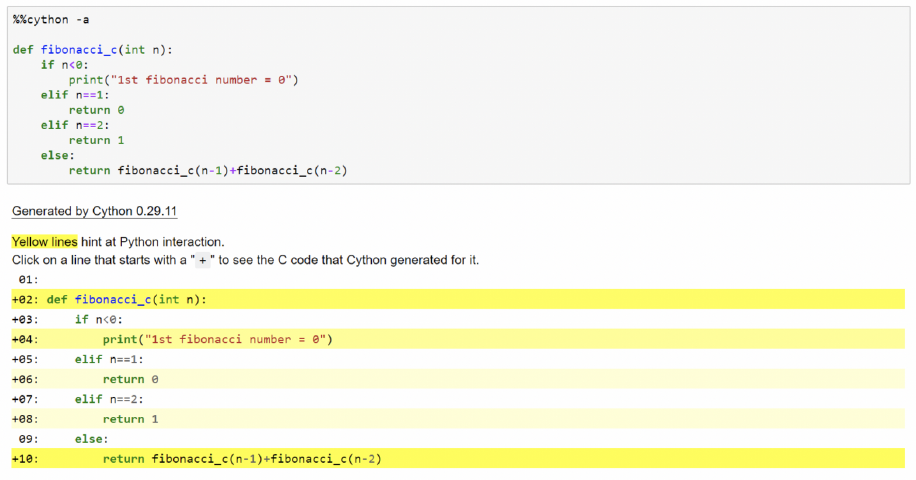
Task: Click the print("1st fibonacci number = 0") code line
Action: (183, 80)
